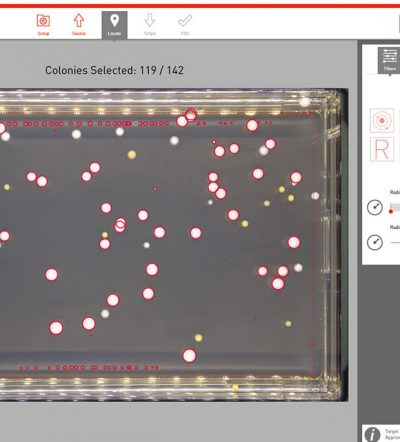
Task: Select the concentric circles filter icon
Action: [x=382, y=120]
